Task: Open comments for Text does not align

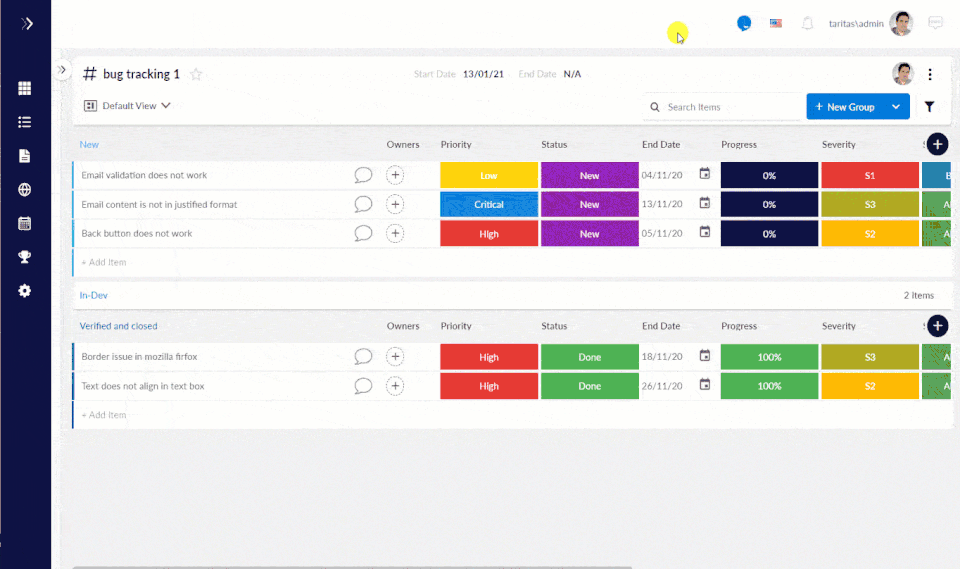Action: point(363,386)
